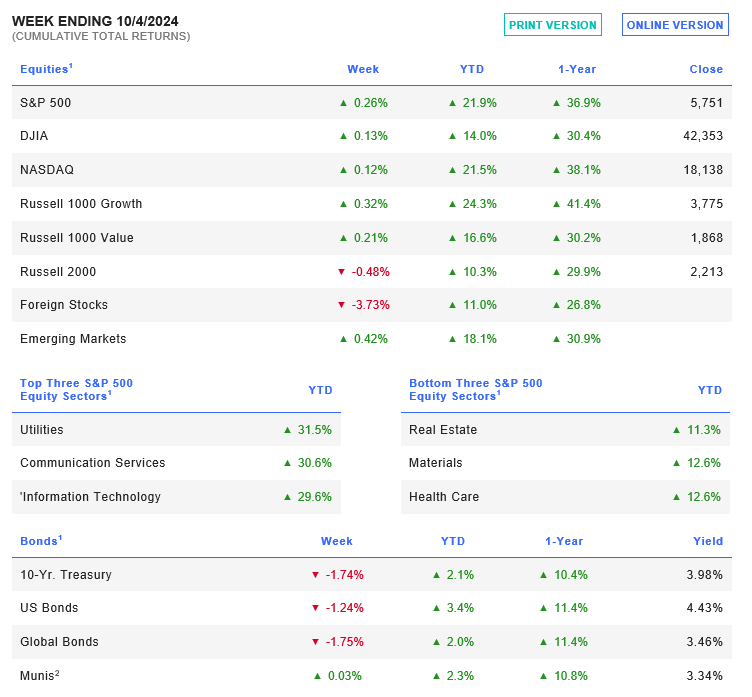Click the Close column header
Image resolution: width=752 pixels, height=697 pixels.
point(706,69)
